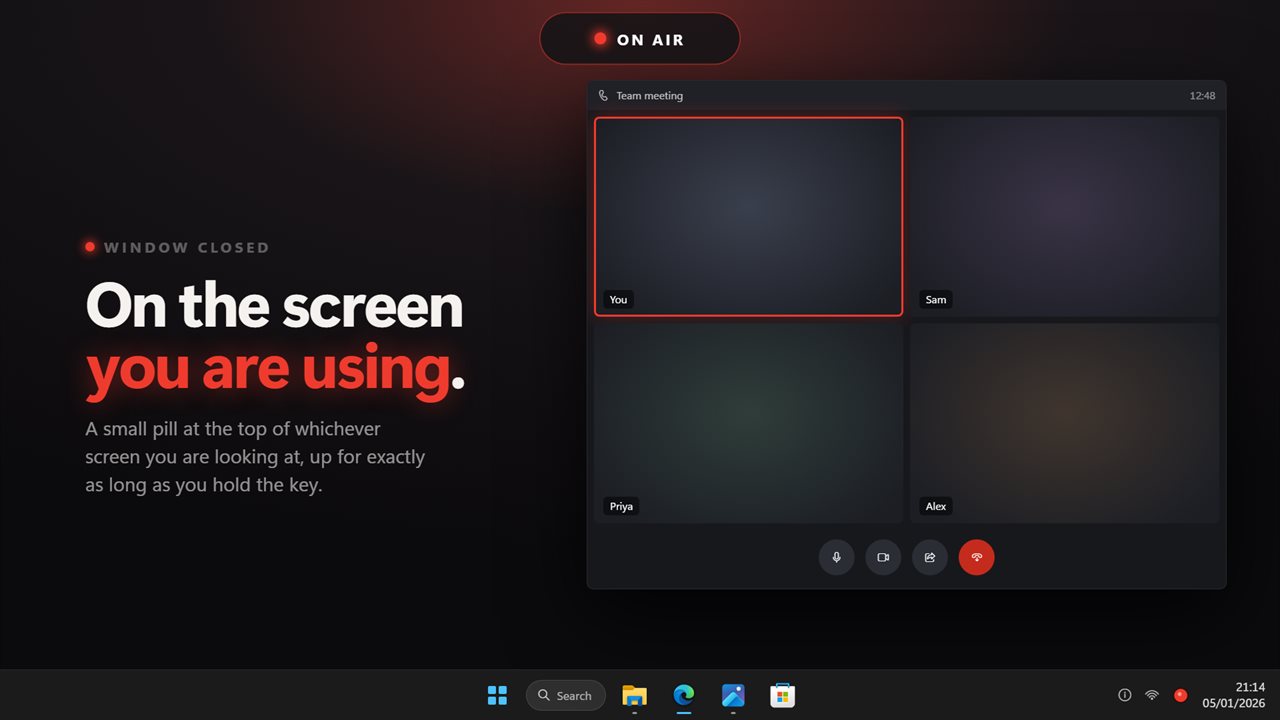The height and width of the screenshot is (720, 1280).
Task: Open Microsoft Store from the taskbar
Action: coord(783,695)
